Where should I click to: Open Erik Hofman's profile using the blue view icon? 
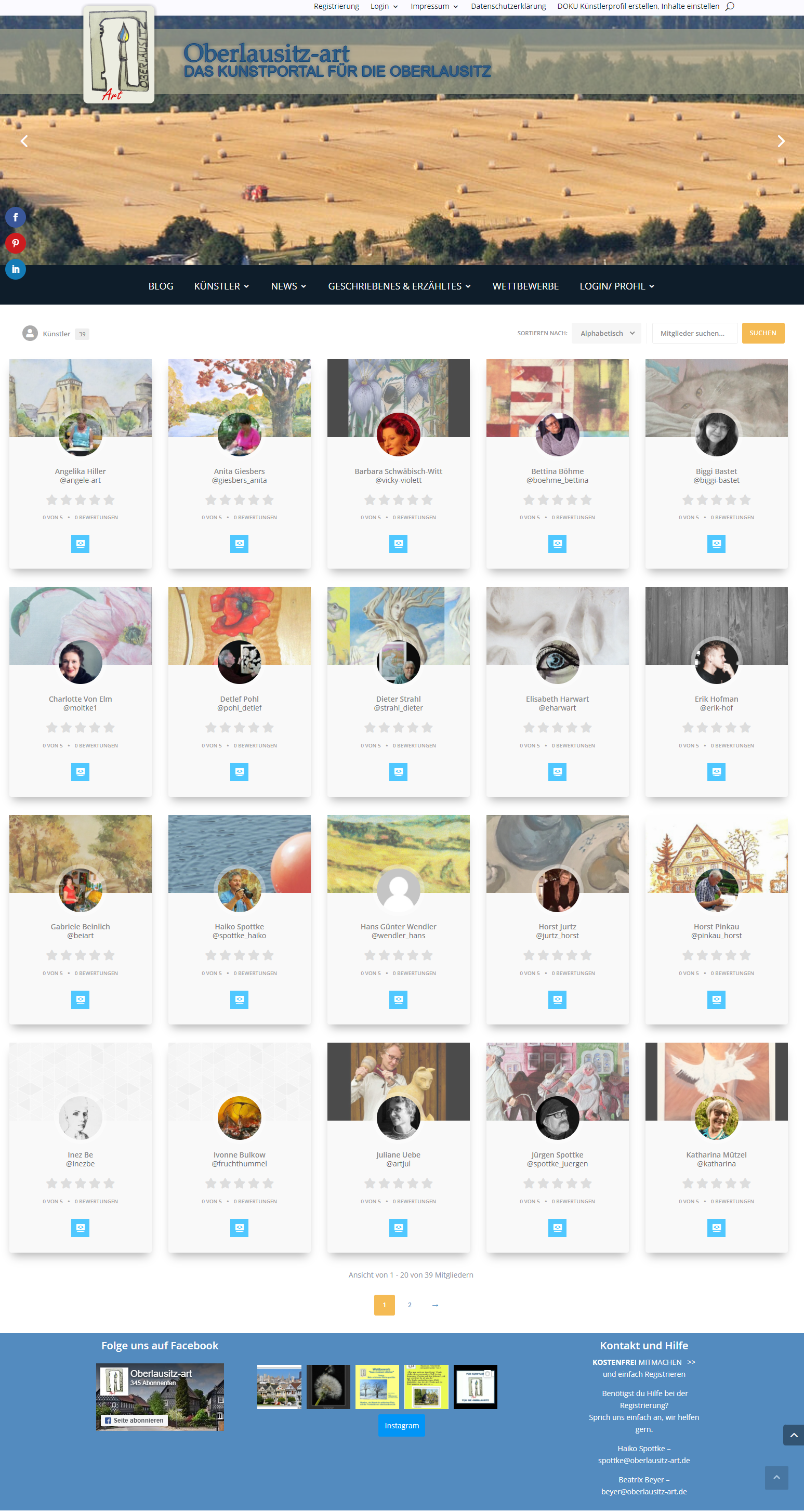pos(716,772)
